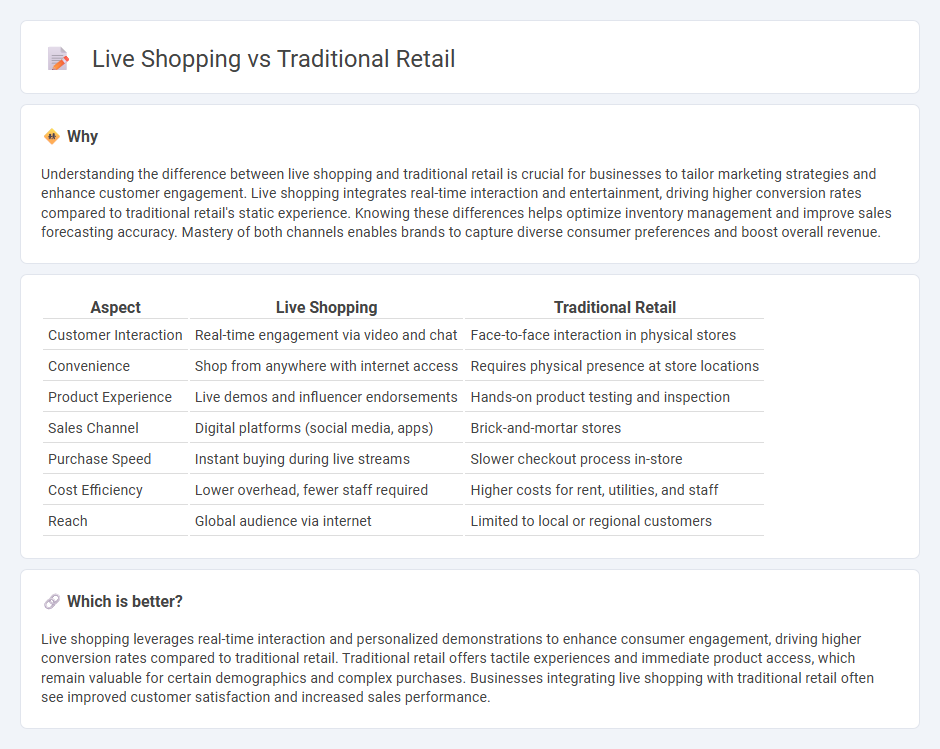The height and width of the screenshot is (749, 940).
Task: Click the 'Live Shopping' column header
Action: 326,308
